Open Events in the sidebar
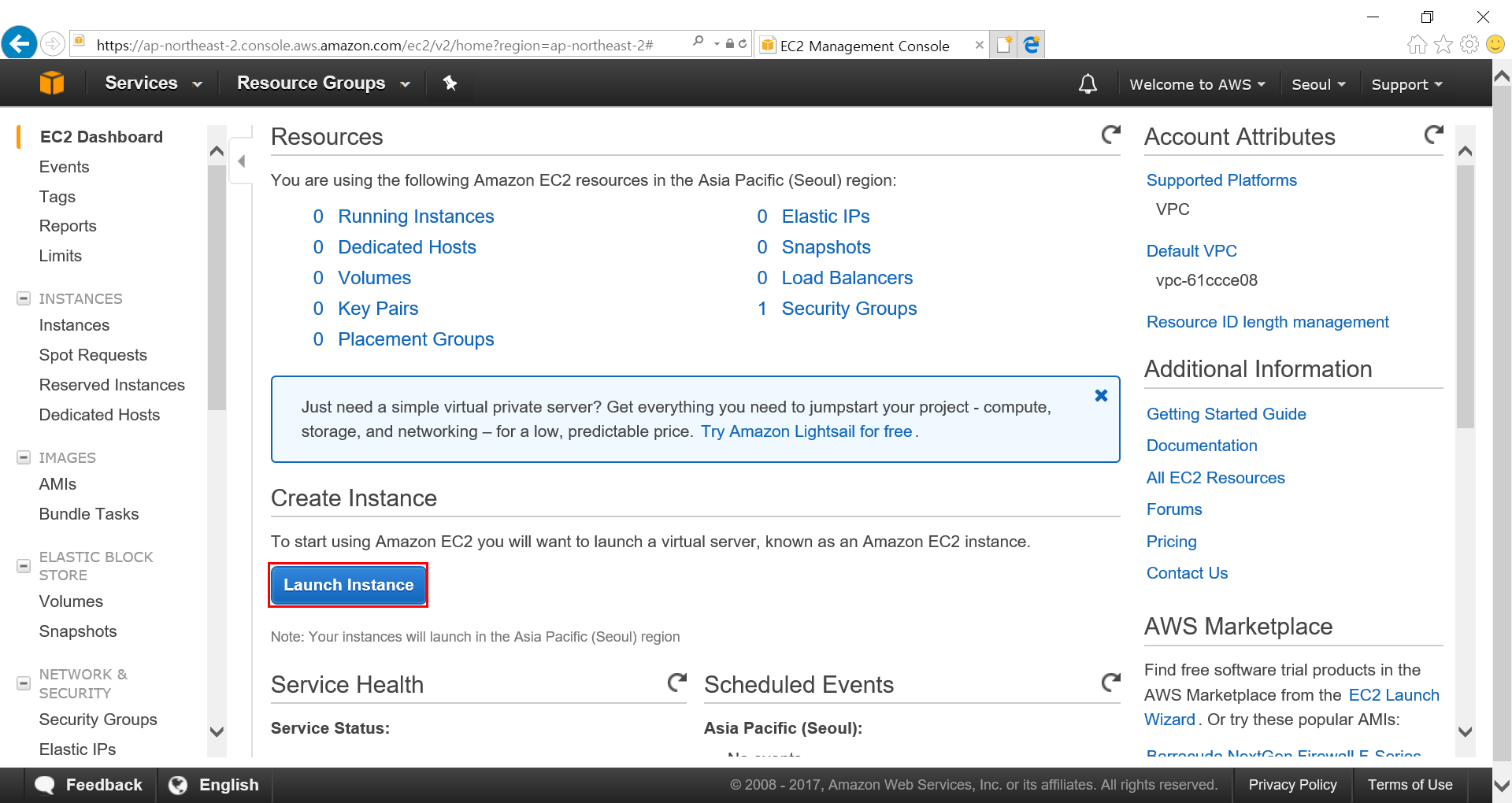Viewport: 1512px width, 803px height. [64, 167]
